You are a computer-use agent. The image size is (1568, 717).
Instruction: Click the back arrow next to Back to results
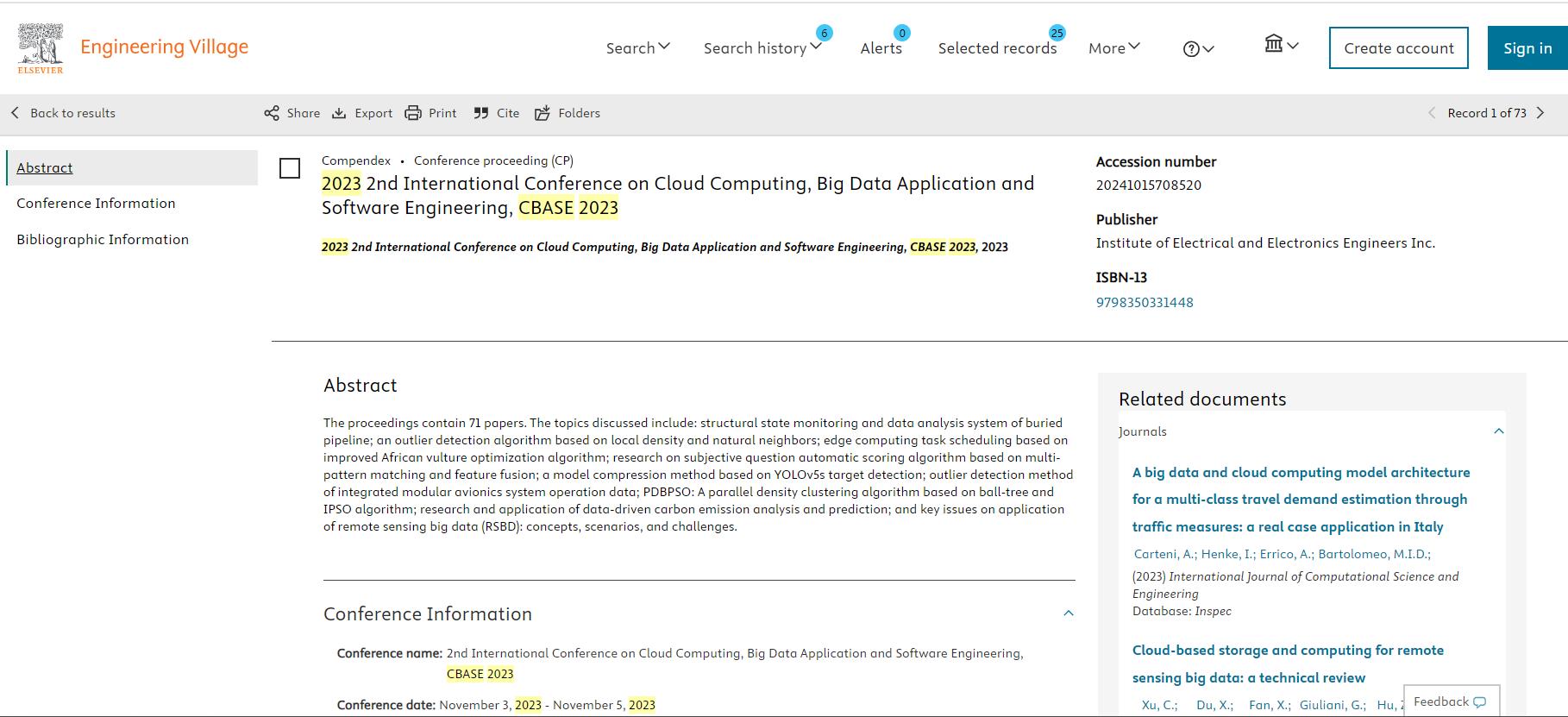coord(15,113)
